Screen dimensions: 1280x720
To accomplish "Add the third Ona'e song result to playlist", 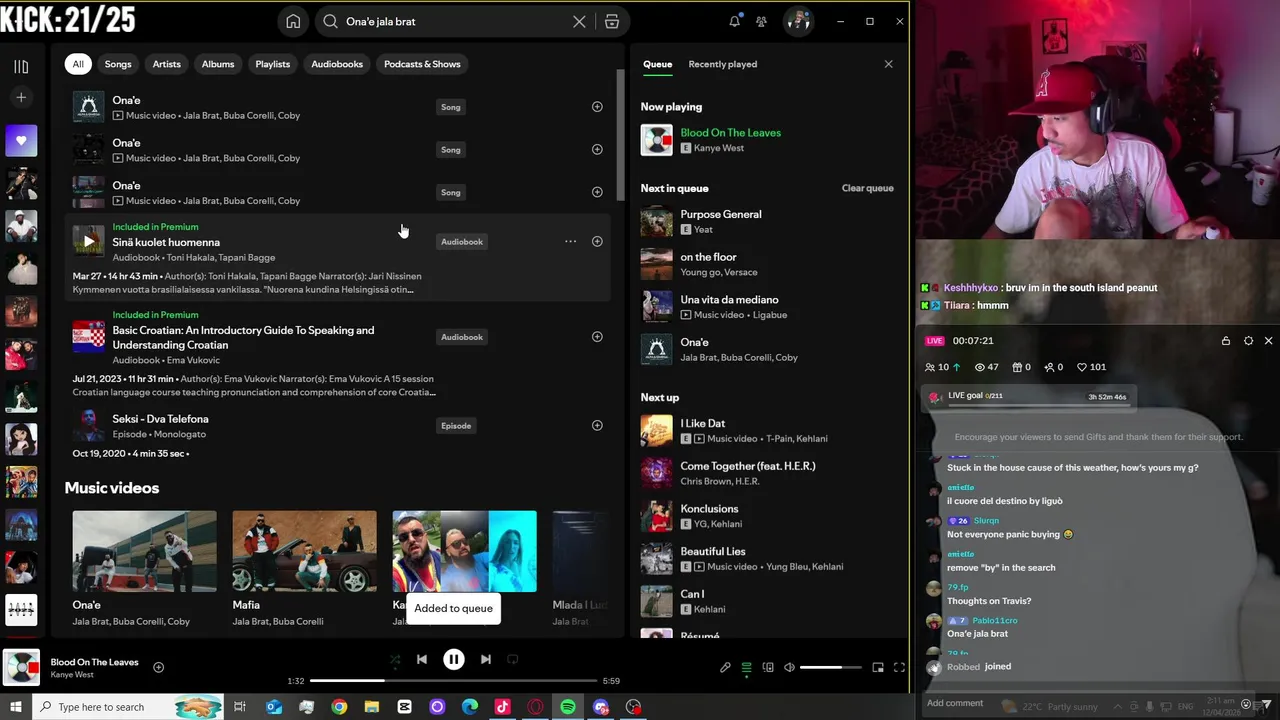I will (x=597, y=192).
